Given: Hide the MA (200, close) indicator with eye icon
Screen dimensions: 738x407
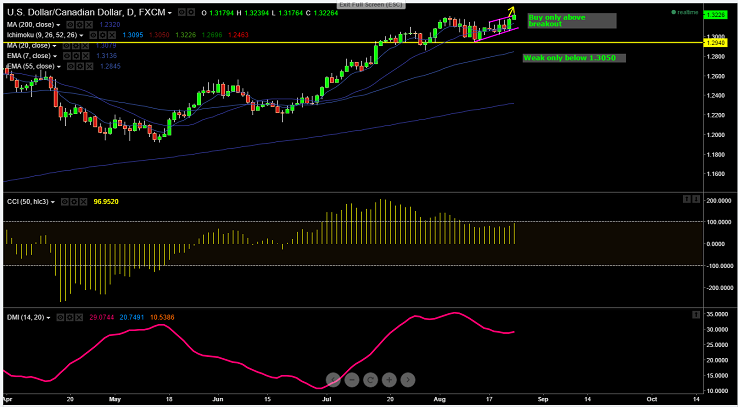Looking at the screenshot, I should coord(69,24).
